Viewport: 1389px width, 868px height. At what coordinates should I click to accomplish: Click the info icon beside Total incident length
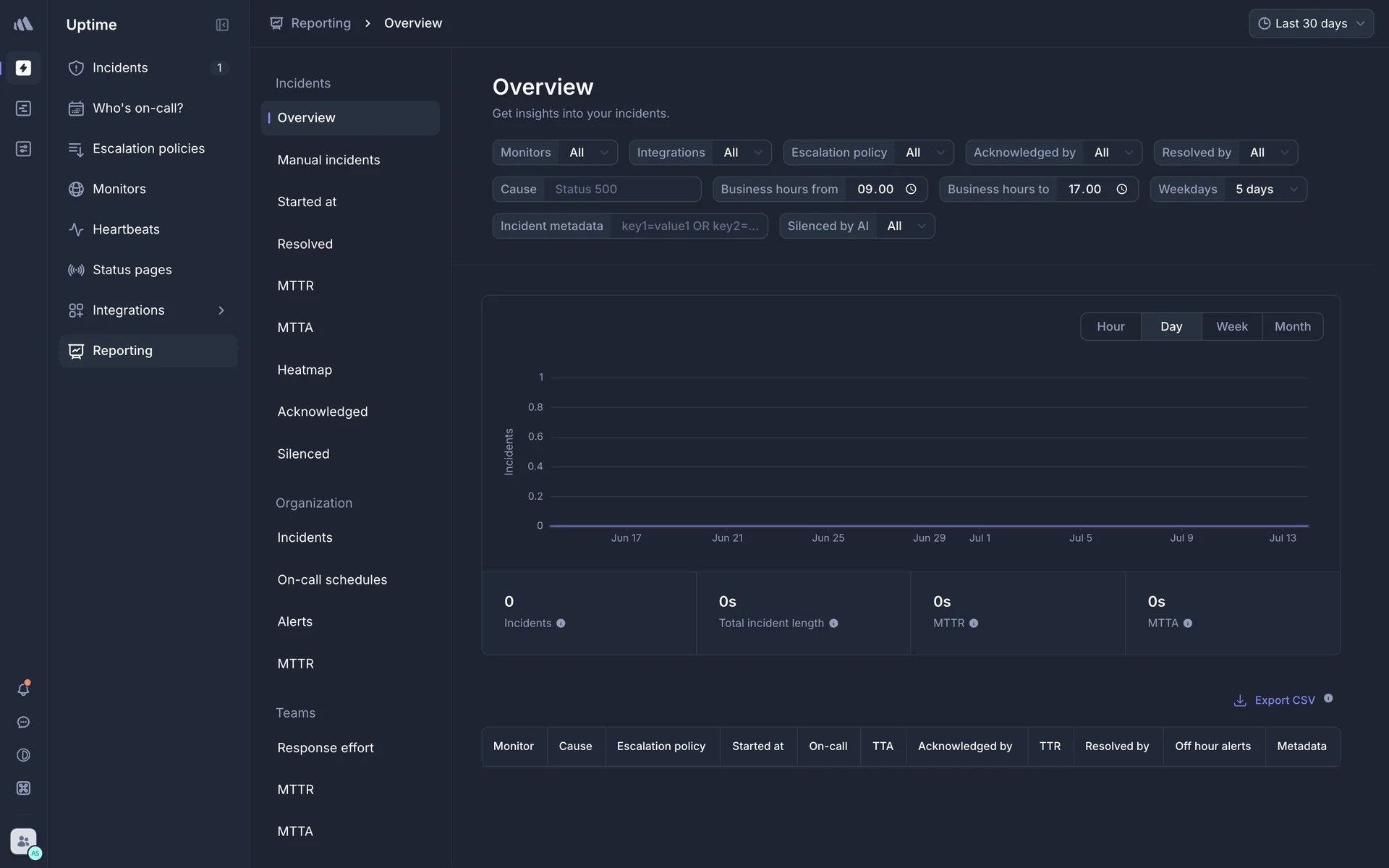(833, 624)
